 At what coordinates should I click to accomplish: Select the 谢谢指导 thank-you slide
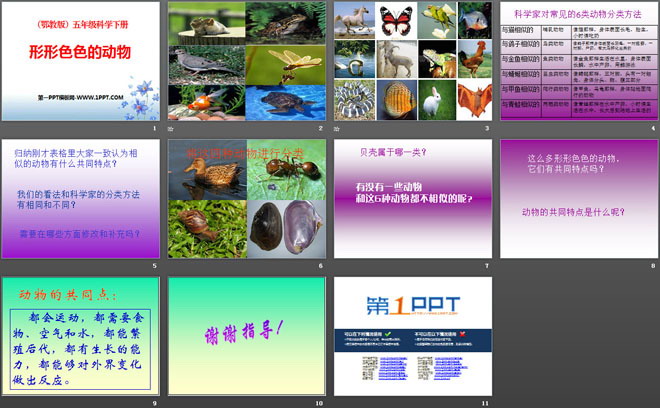pyautogui.click(x=246, y=335)
